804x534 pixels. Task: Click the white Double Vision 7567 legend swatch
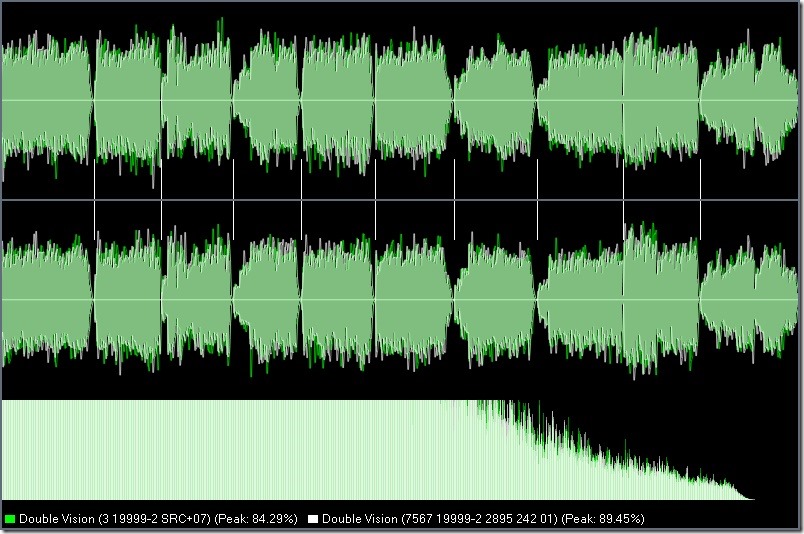[x=313, y=519]
